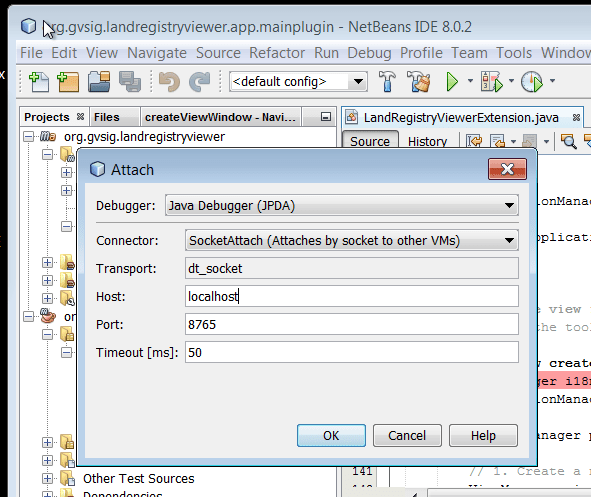Expand the Other Test Sources node
The image size is (591, 497).
[47, 478]
